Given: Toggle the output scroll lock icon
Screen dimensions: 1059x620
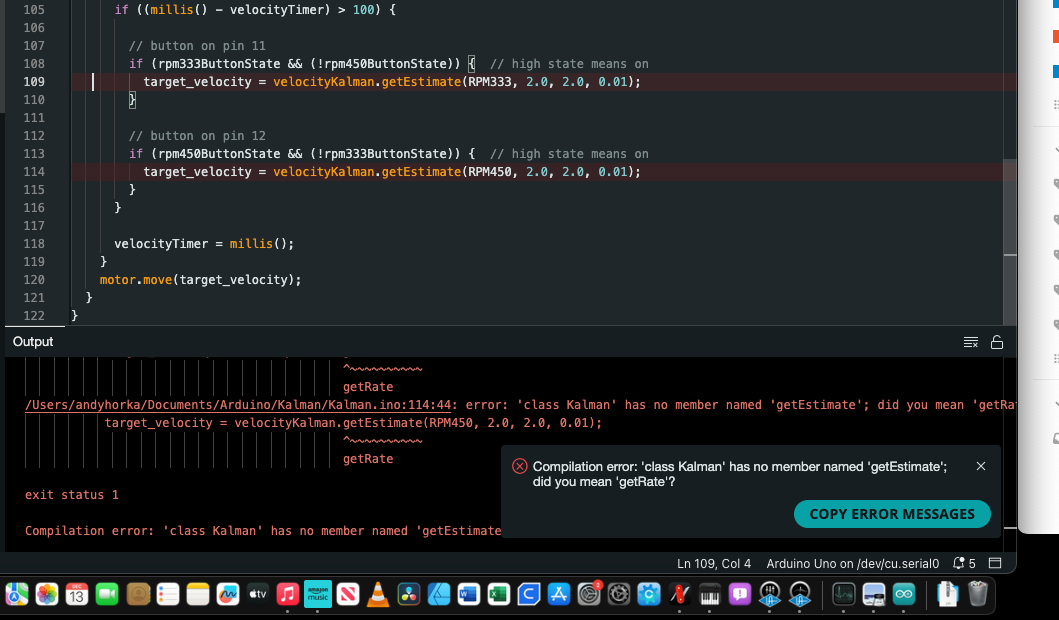Looking at the screenshot, I should pos(997,342).
